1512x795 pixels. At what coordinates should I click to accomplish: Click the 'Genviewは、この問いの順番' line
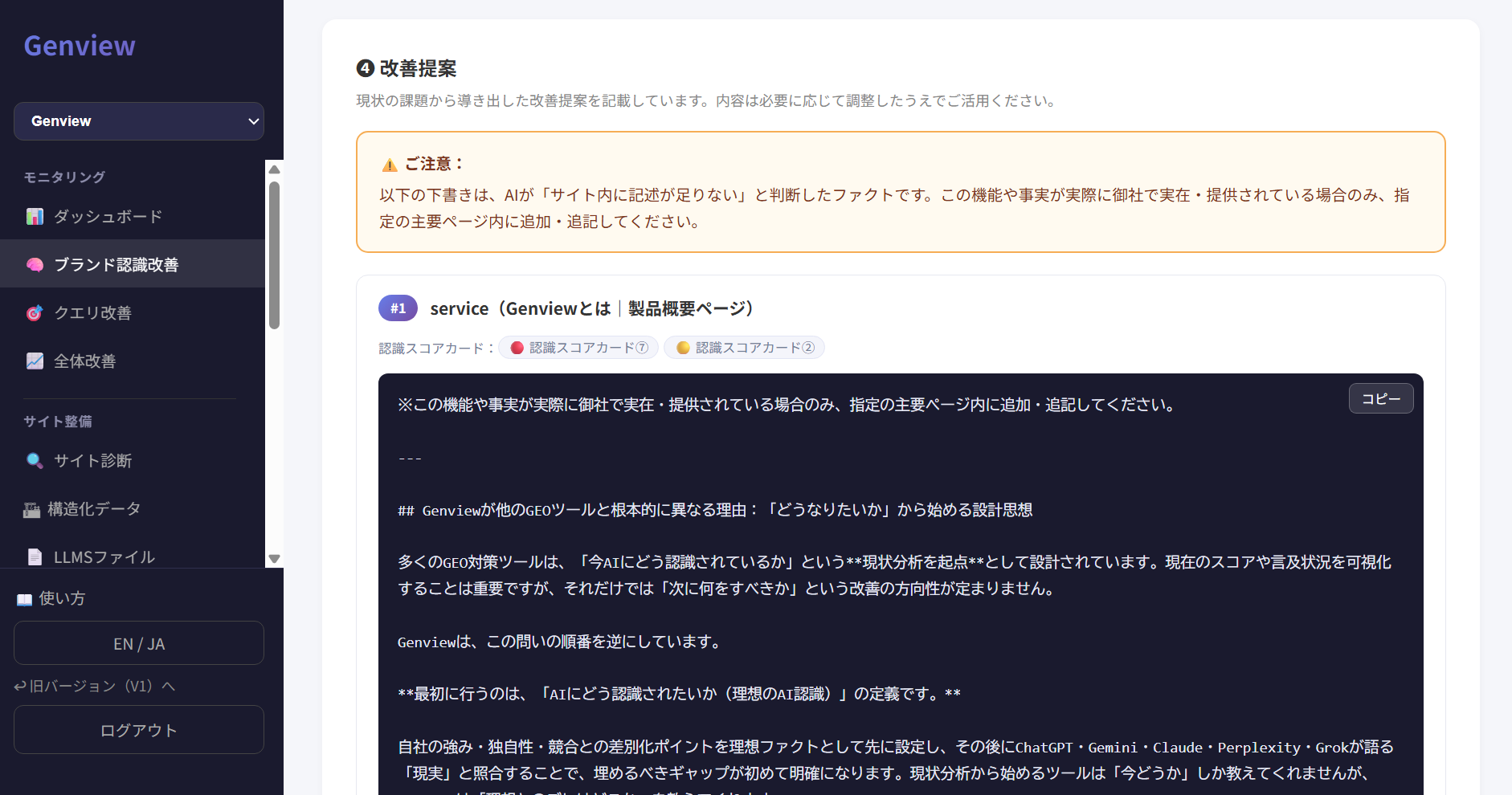click(561, 642)
